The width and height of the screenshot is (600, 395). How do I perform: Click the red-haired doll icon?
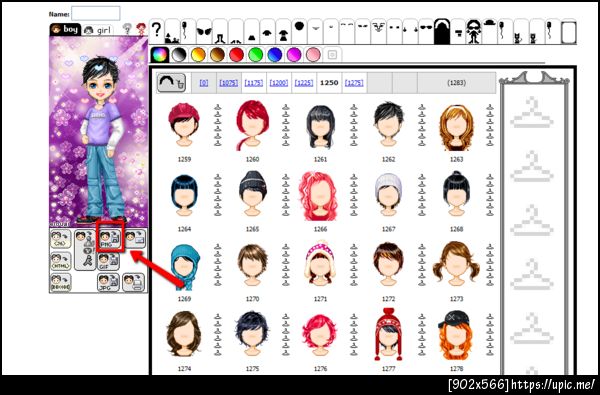coord(142,29)
